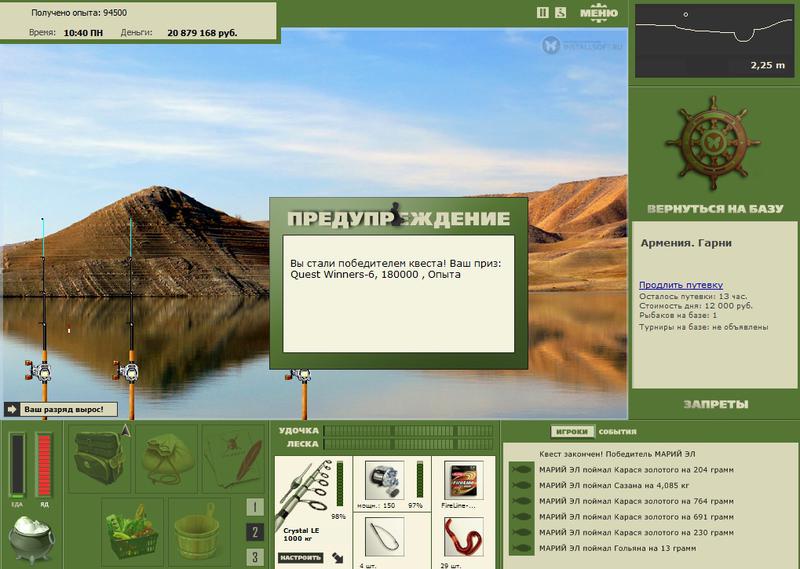Click the Продлить путевку link
The height and width of the screenshot is (569, 800).
coord(681,285)
